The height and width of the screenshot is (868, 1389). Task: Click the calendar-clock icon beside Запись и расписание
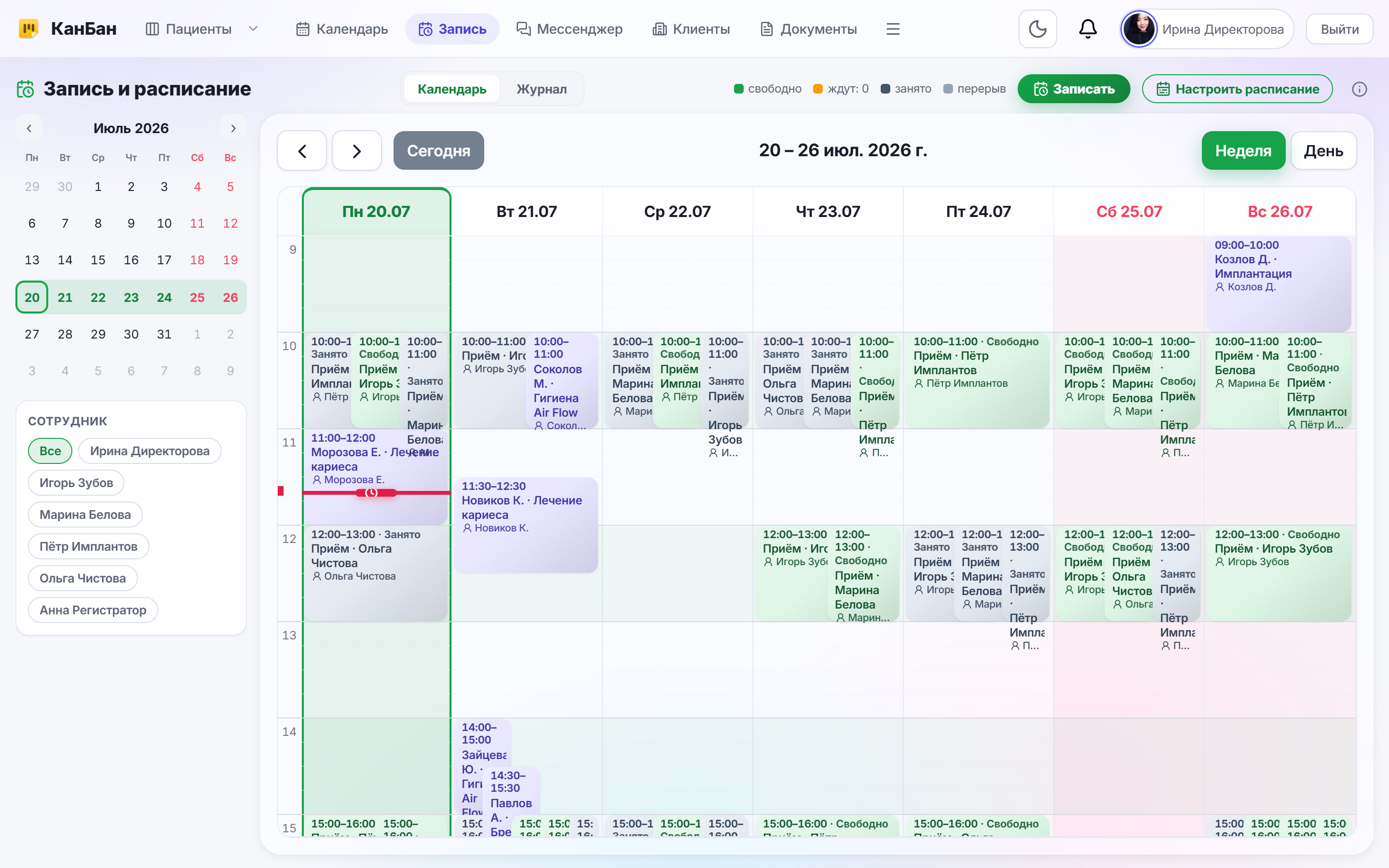click(x=25, y=89)
